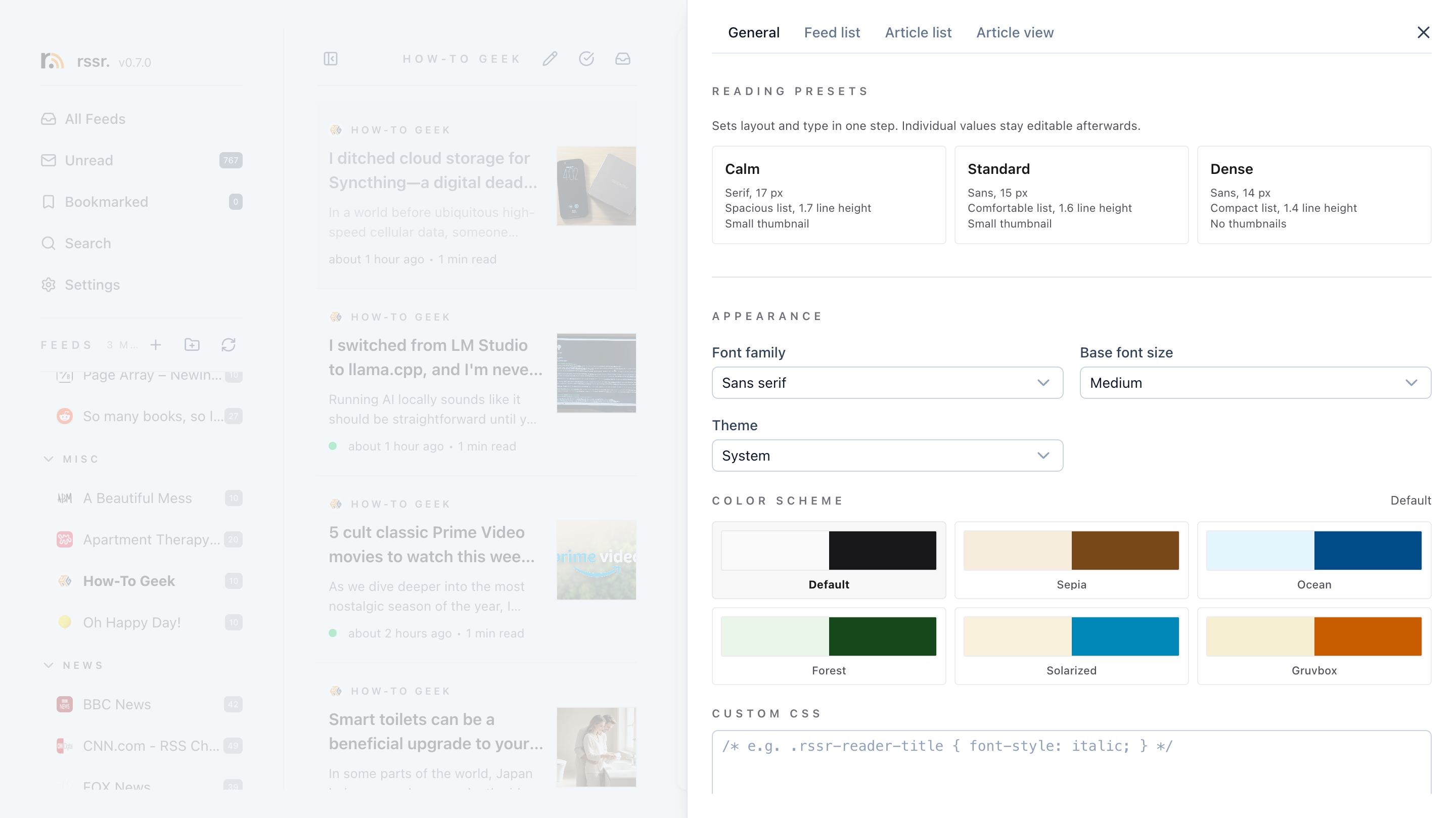Click the Bookmarked count badge 0
The height and width of the screenshot is (818, 1456).
pyautogui.click(x=236, y=202)
